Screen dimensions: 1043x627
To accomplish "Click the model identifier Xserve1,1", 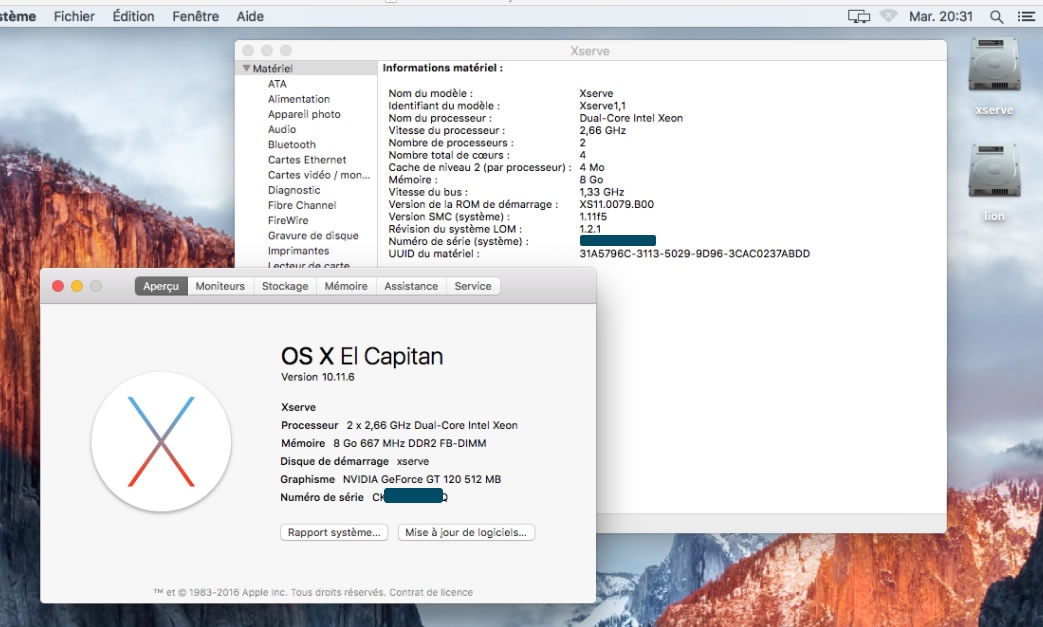I will click(x=603, y=106).
